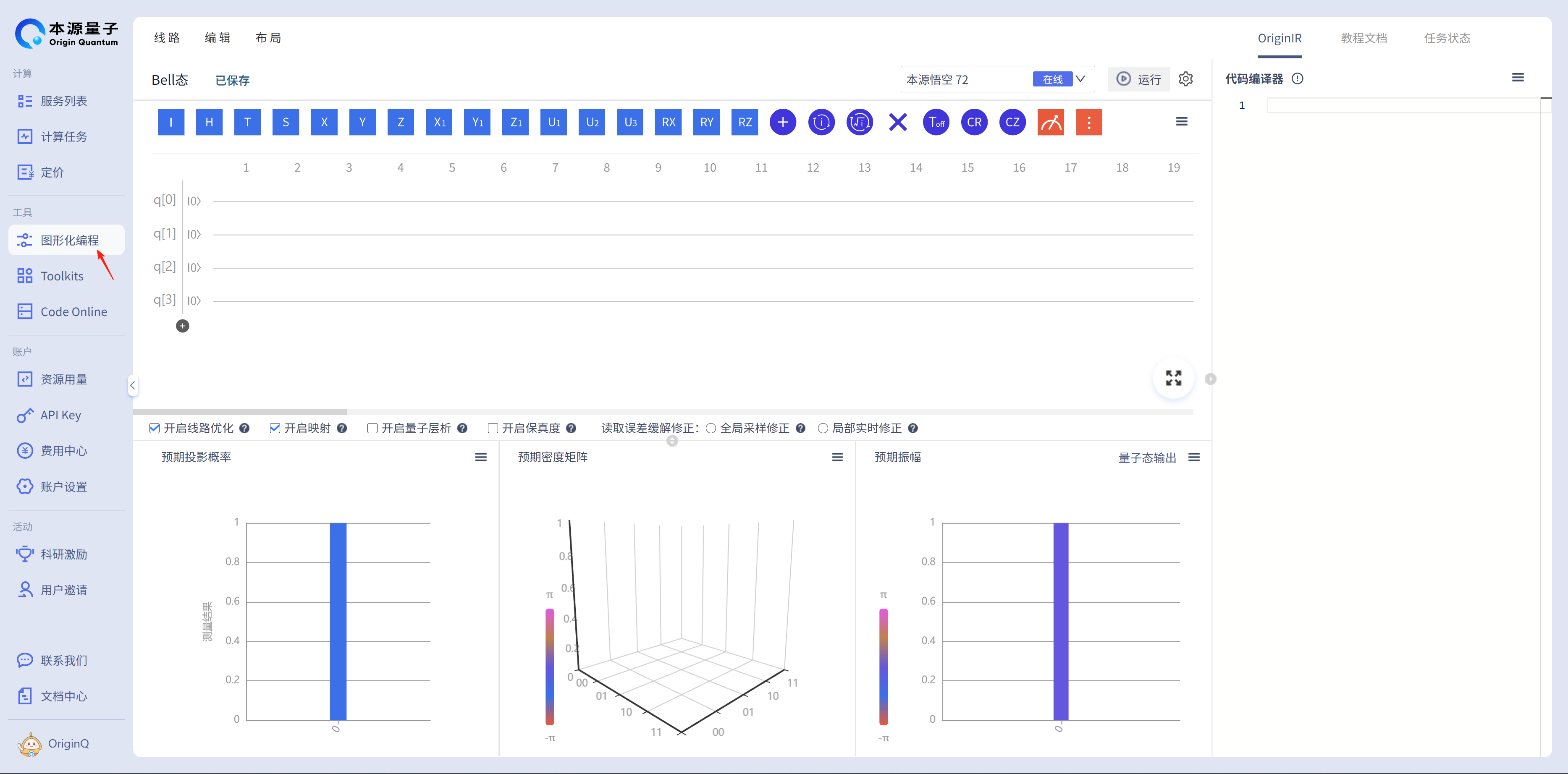1568x774 pixels.
Task: Open 预期投影概率 chart options menu
Action: (x=480, y=458)
